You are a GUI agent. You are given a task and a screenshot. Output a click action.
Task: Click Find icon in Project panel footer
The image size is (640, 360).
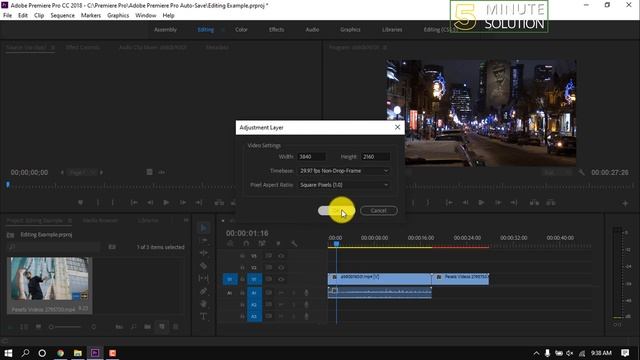pyautogui.click(x=133, y=327)
